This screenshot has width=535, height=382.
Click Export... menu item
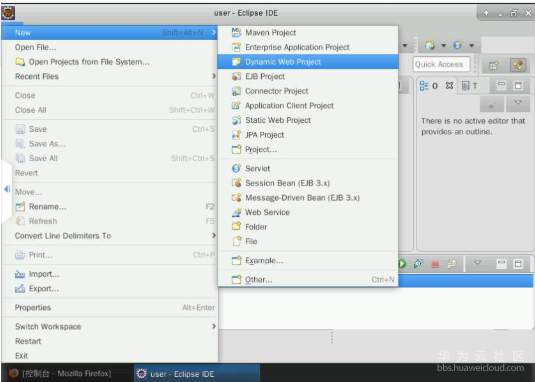[109, 289]
